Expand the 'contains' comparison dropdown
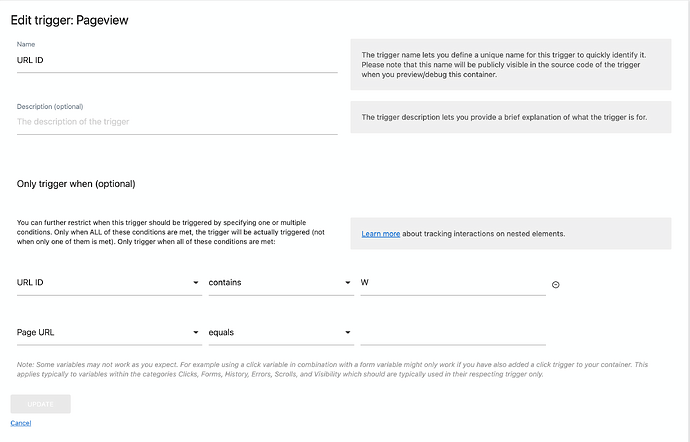 (x=281, y=283)
